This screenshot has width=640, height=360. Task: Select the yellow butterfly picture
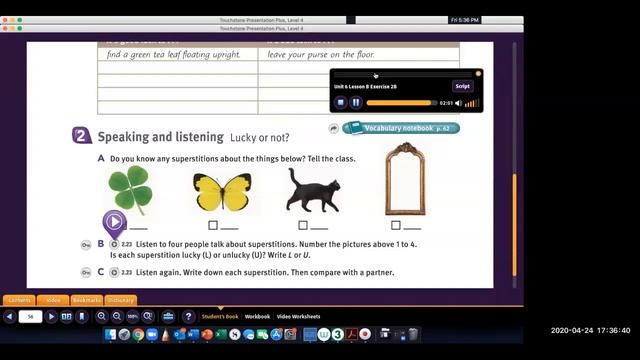point(222,192)
